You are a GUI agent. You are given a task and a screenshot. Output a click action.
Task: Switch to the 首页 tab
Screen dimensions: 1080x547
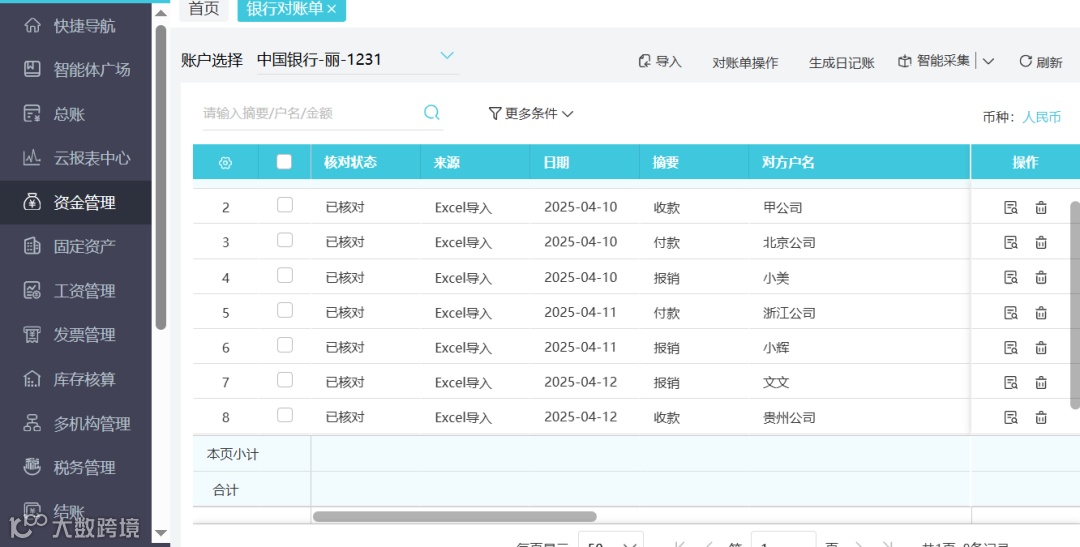204,9
